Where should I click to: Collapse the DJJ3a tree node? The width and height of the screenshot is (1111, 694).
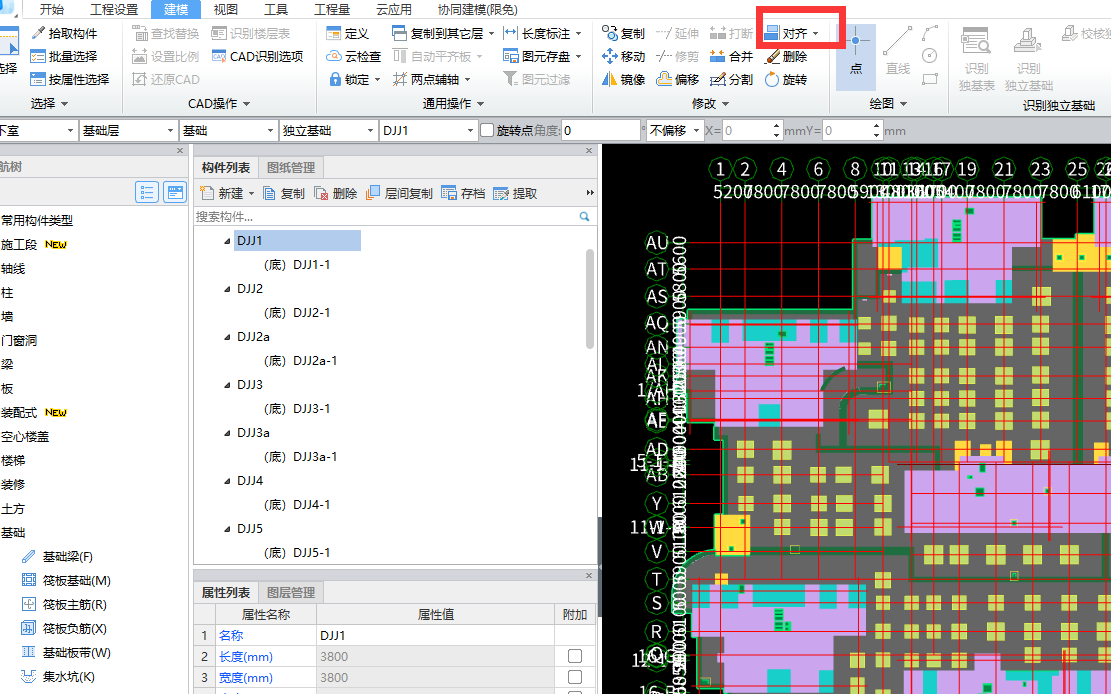point(227,433)
